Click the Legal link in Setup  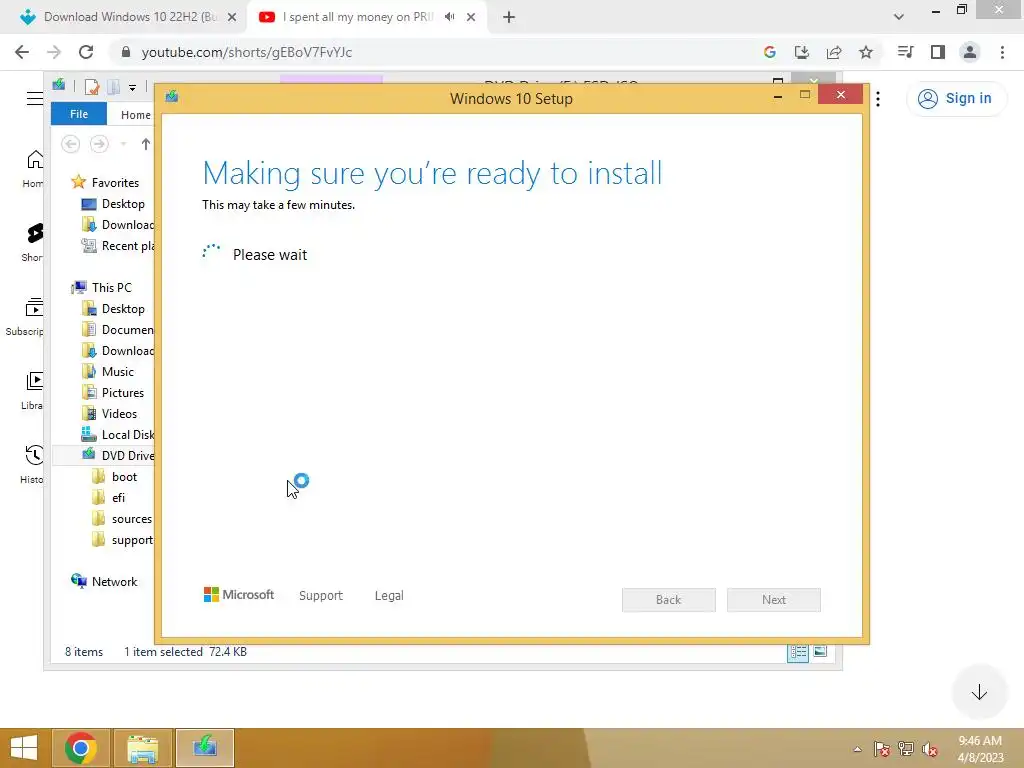[389, 596]
